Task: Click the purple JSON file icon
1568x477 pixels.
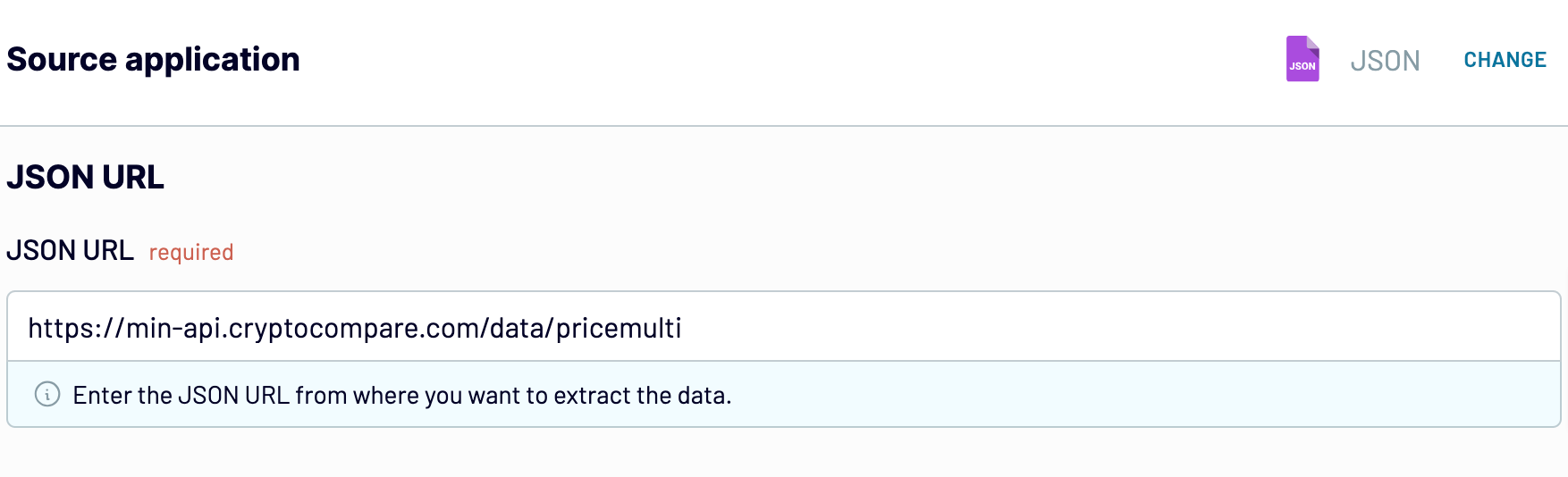Action: [x=1302, y=59]
